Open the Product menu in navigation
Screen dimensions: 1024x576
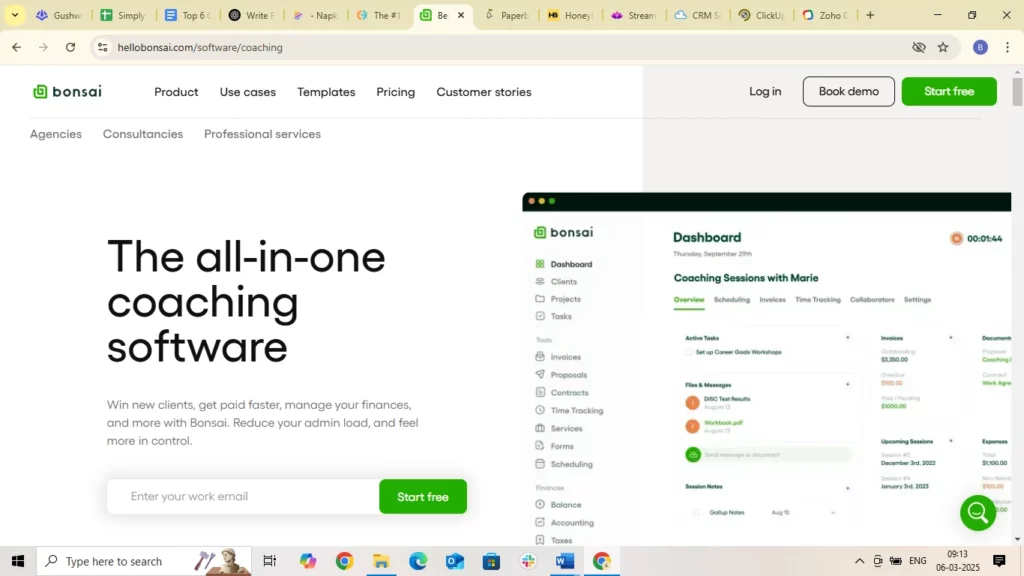(176, 92)
